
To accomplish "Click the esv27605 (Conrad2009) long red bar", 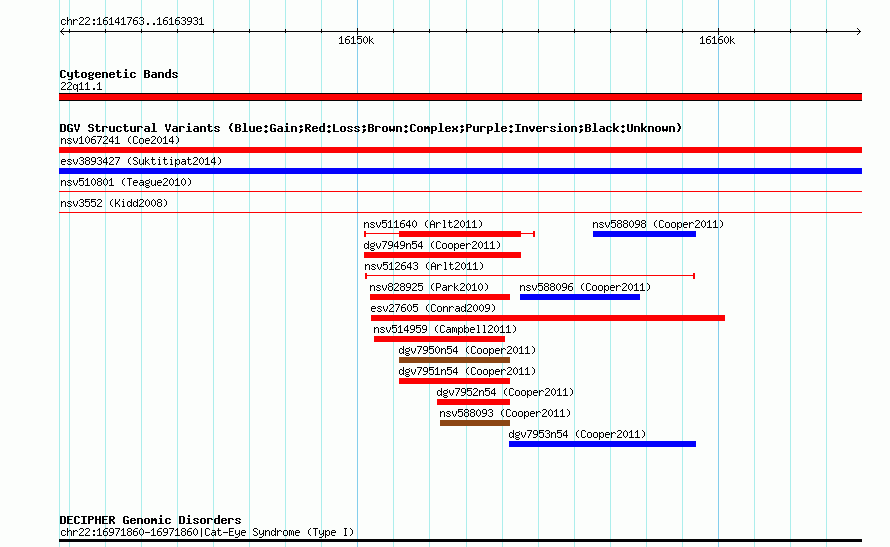I will click(x=548, y=318).
